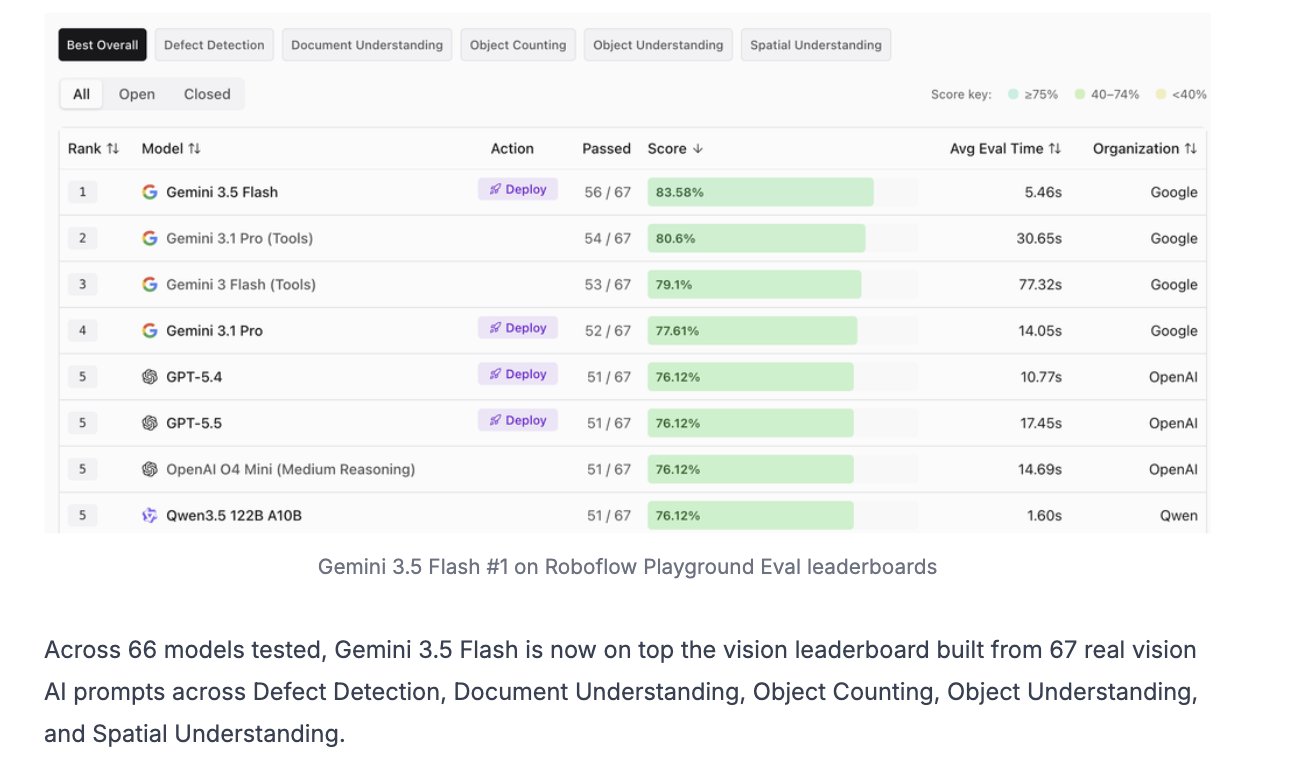Click the "Score key:" label
1311x777 pixels.
coord(961,95)
